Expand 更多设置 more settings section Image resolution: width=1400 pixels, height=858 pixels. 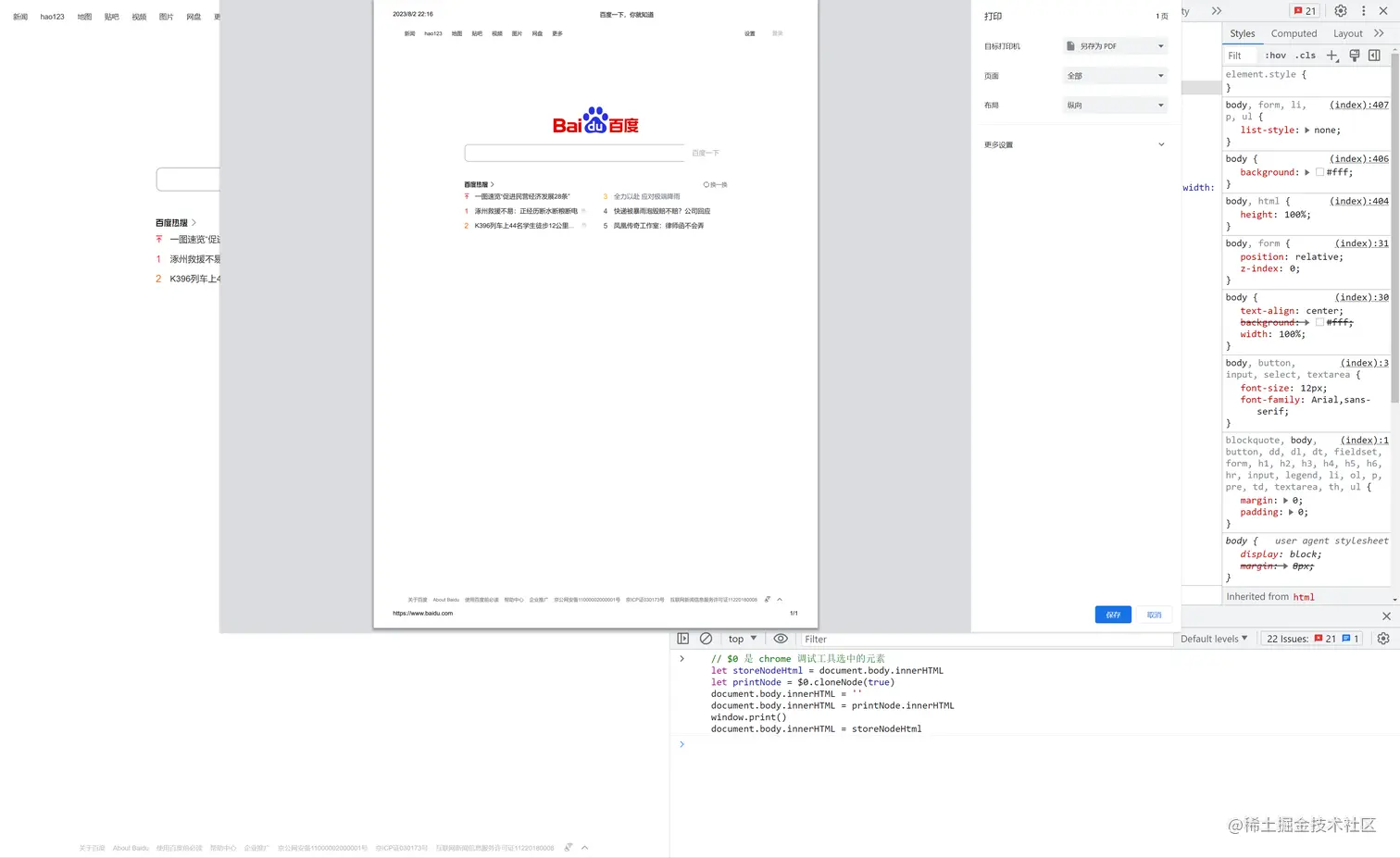point(1074,144)
